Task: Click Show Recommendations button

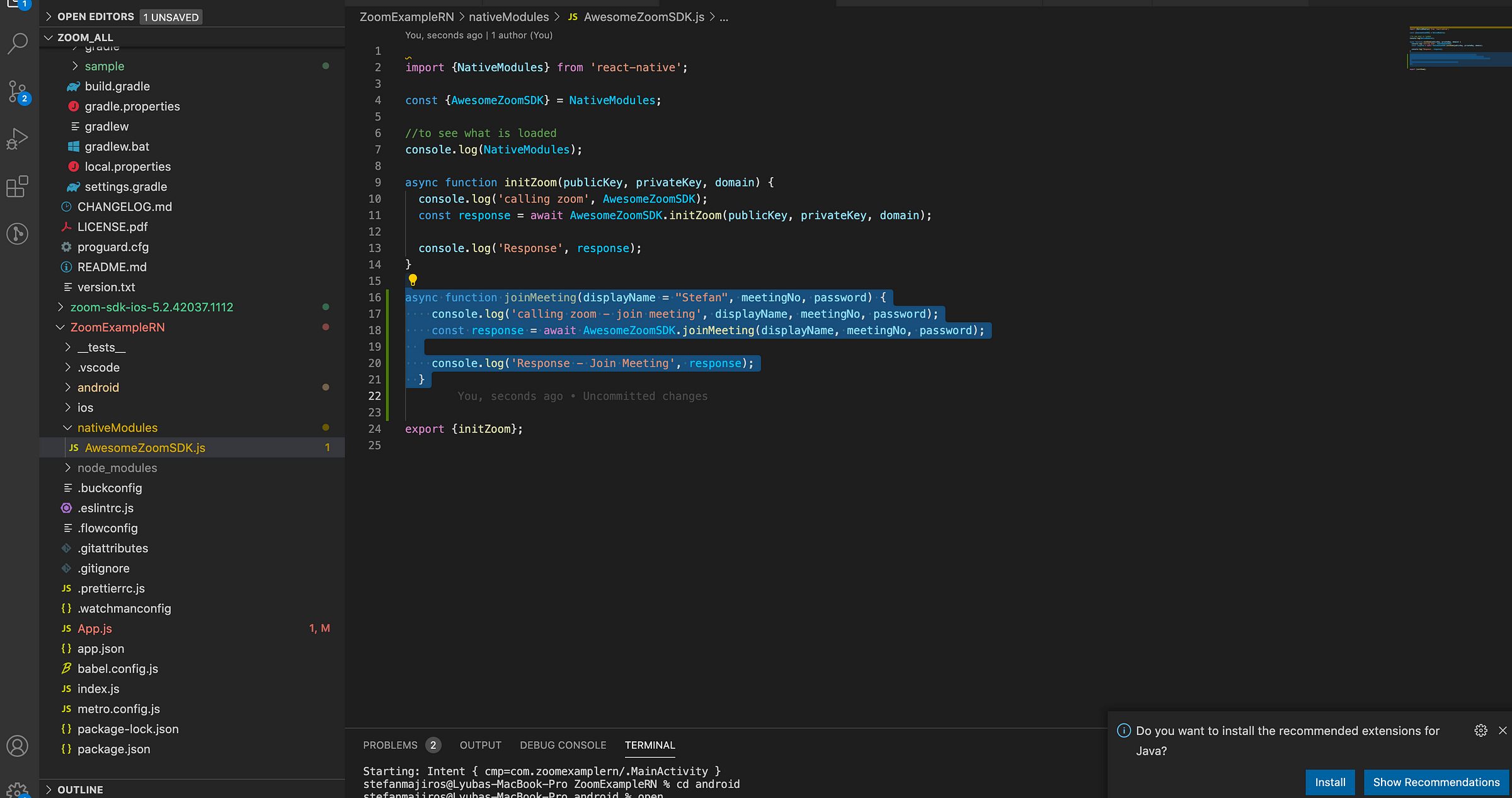Action: click(1436, 782)
